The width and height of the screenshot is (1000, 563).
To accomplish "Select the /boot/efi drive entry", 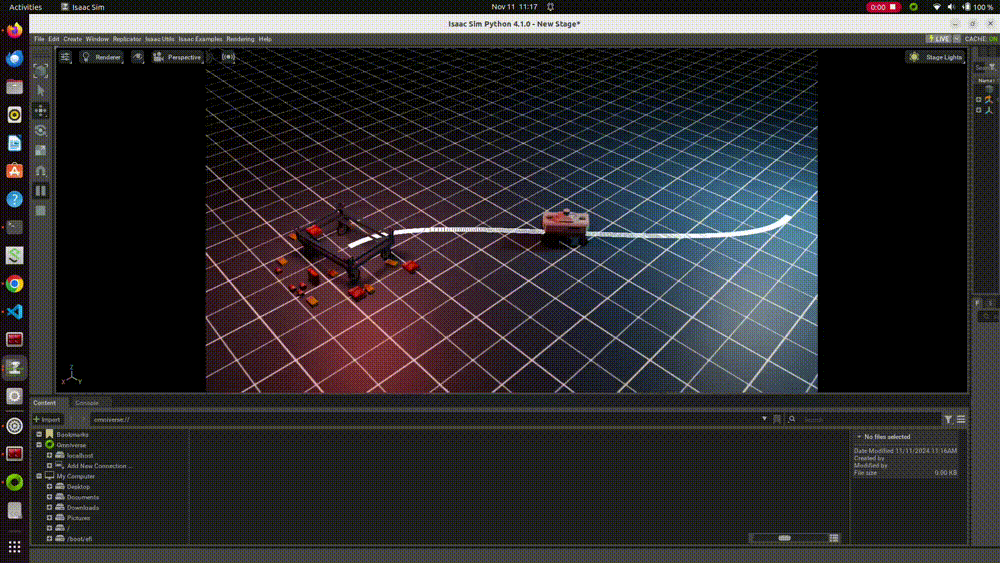I will (79, 539).
